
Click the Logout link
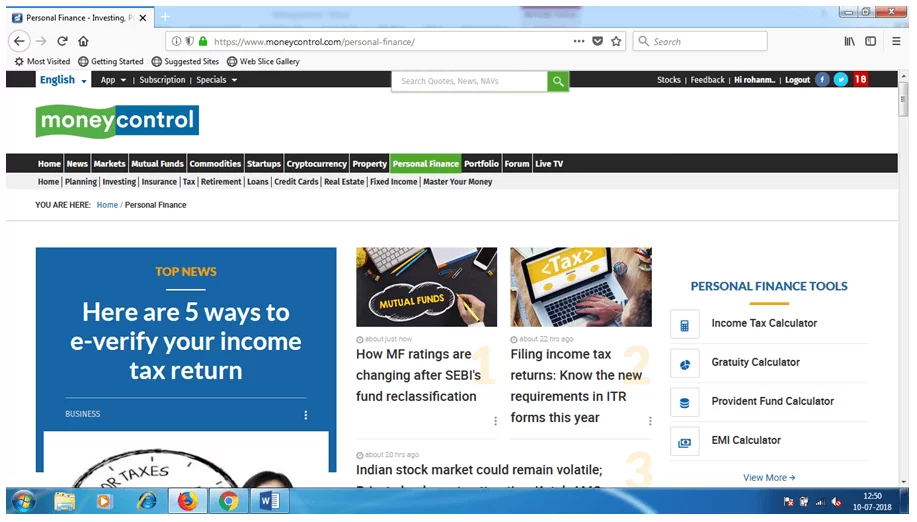797,80
